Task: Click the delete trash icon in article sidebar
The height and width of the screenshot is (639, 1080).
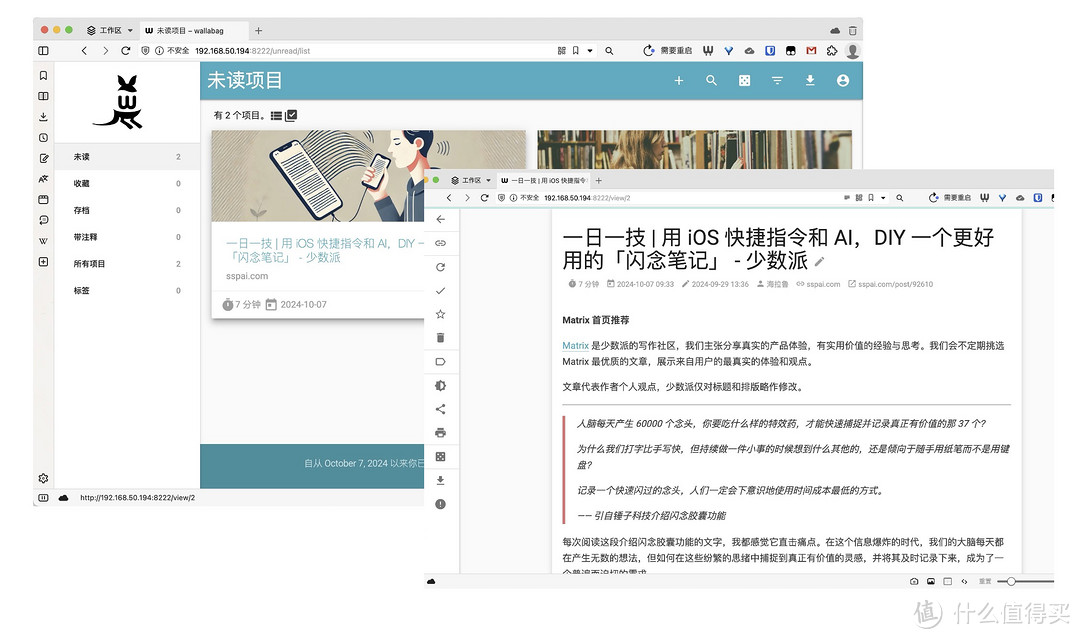Action: pyautogui.click(x=440, y=338)
